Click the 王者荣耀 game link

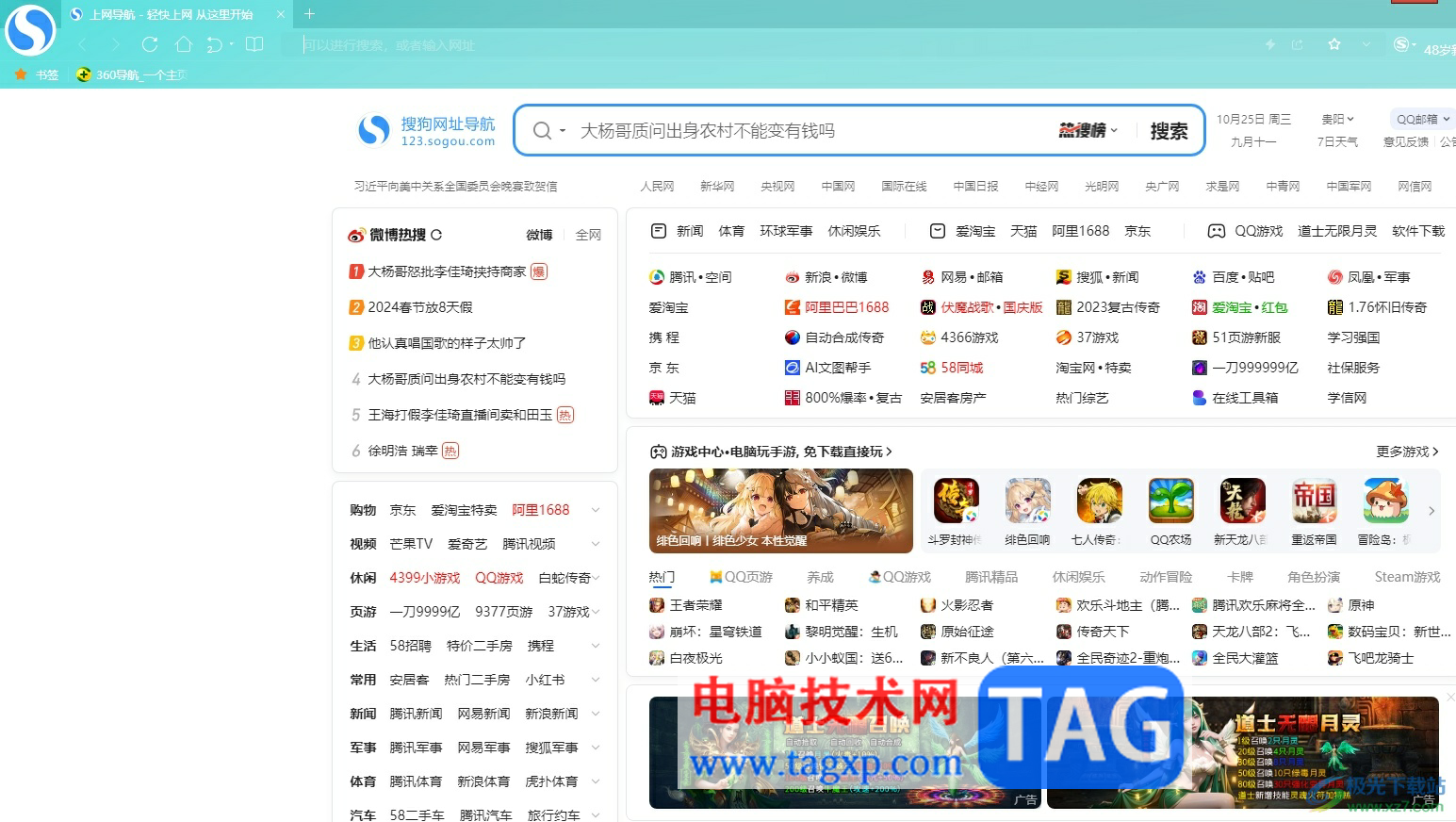click(697, 604)
